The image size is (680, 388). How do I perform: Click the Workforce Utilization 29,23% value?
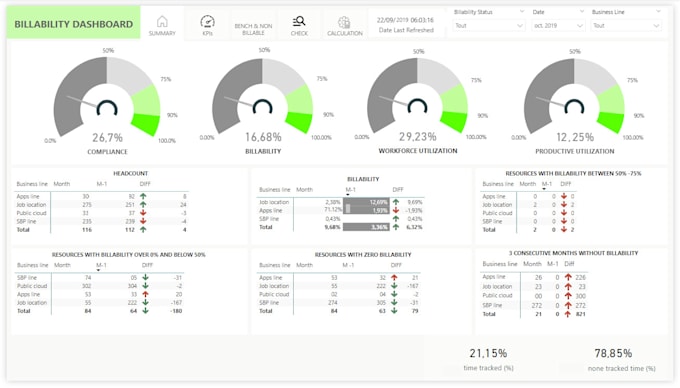point(418,137)
